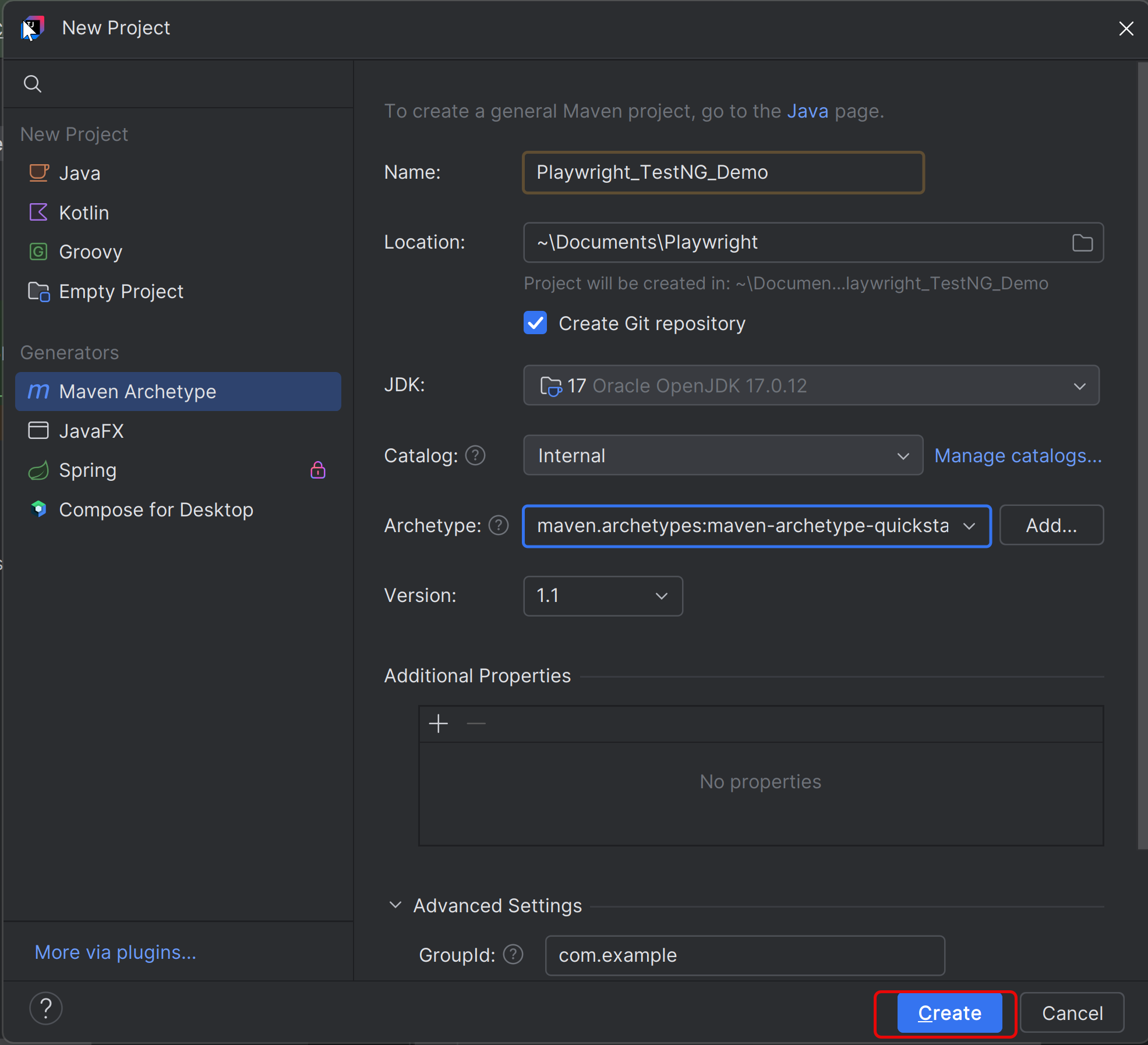Click the search magnifier icon
Screen dimensions: 1148x1045
coord(32,84)
